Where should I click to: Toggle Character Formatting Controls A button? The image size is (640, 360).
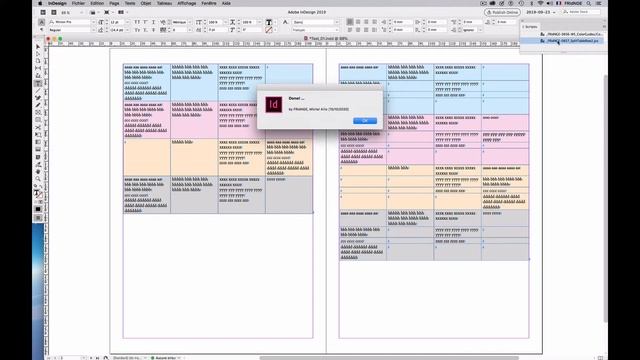click(41, 22)
